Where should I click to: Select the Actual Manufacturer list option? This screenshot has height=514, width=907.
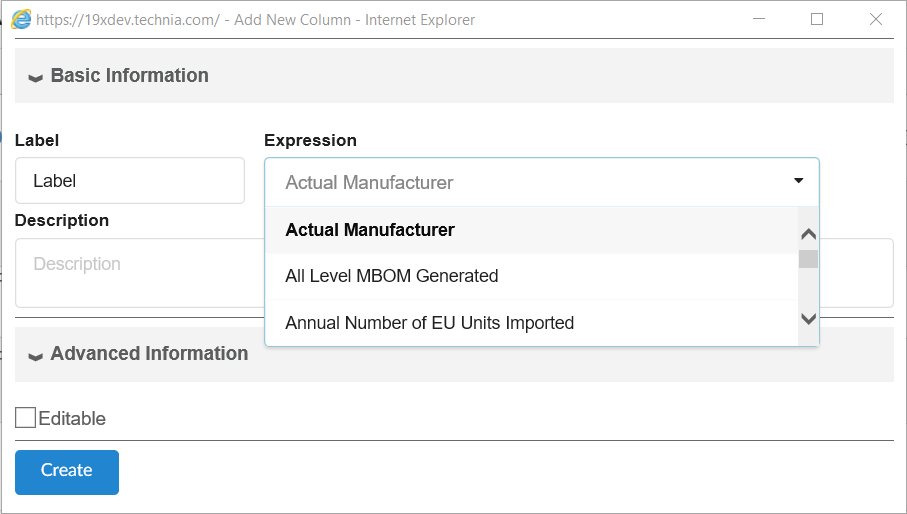point(370,230)
